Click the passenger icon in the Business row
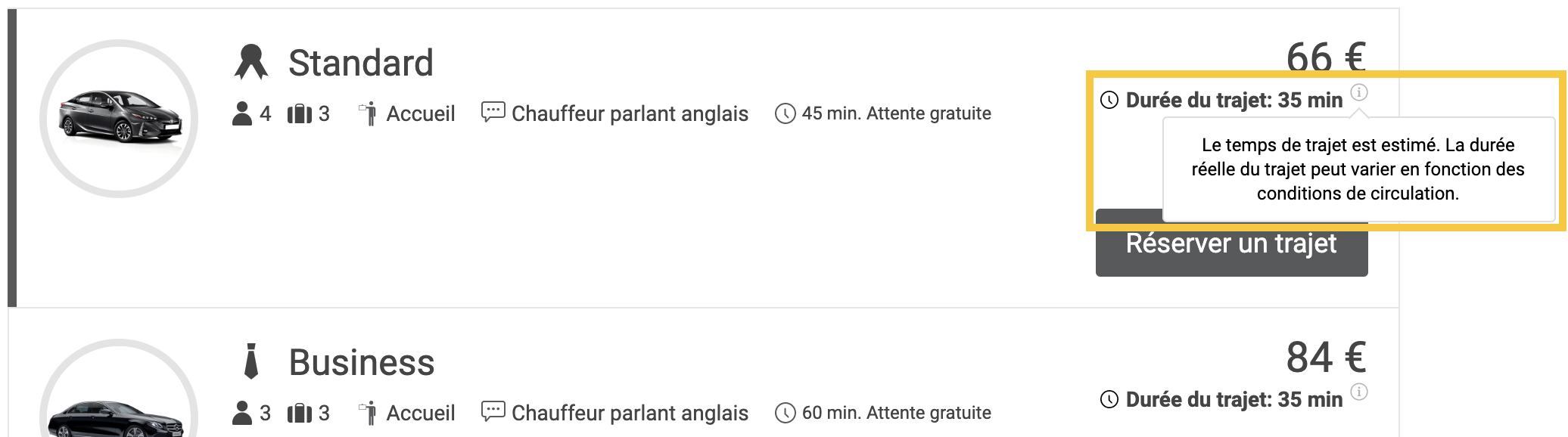The width and height of the screenshot is (1568, 437). point(242,413)
